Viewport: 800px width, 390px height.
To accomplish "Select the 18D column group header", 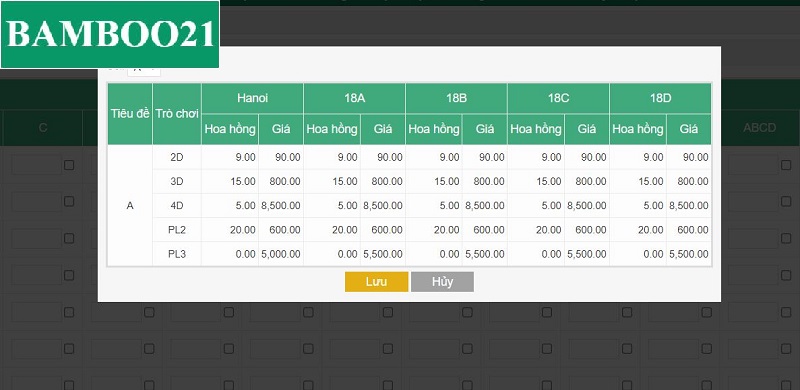I will (660, 99).
